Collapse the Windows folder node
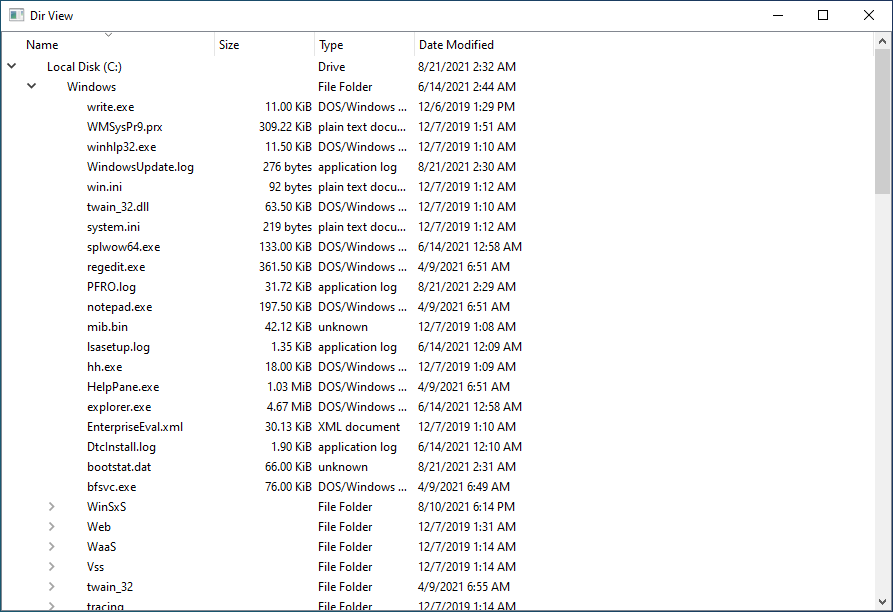 [31, 86]
